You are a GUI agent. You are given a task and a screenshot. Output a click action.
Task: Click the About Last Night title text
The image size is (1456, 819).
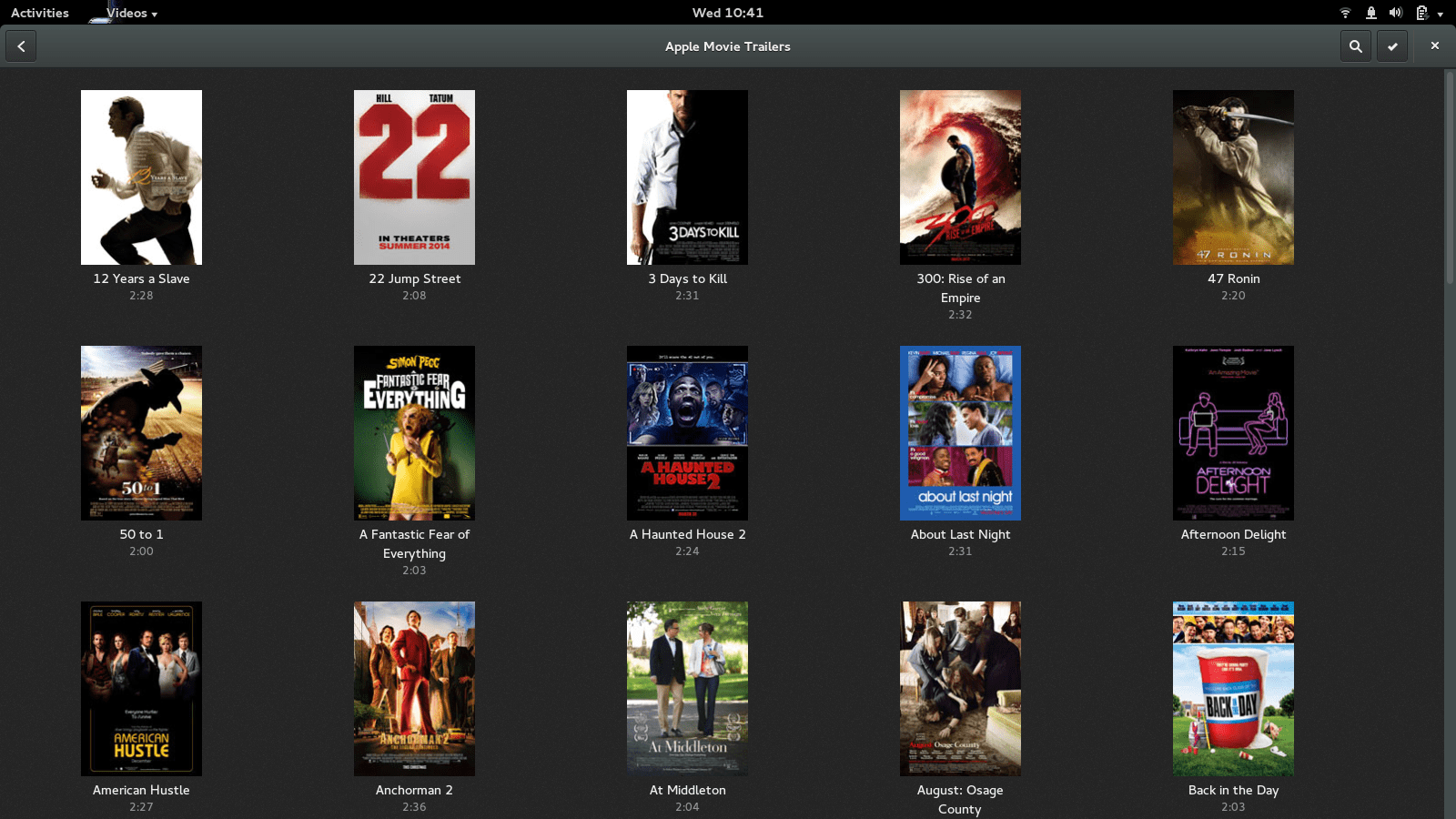tap(960, 534)
